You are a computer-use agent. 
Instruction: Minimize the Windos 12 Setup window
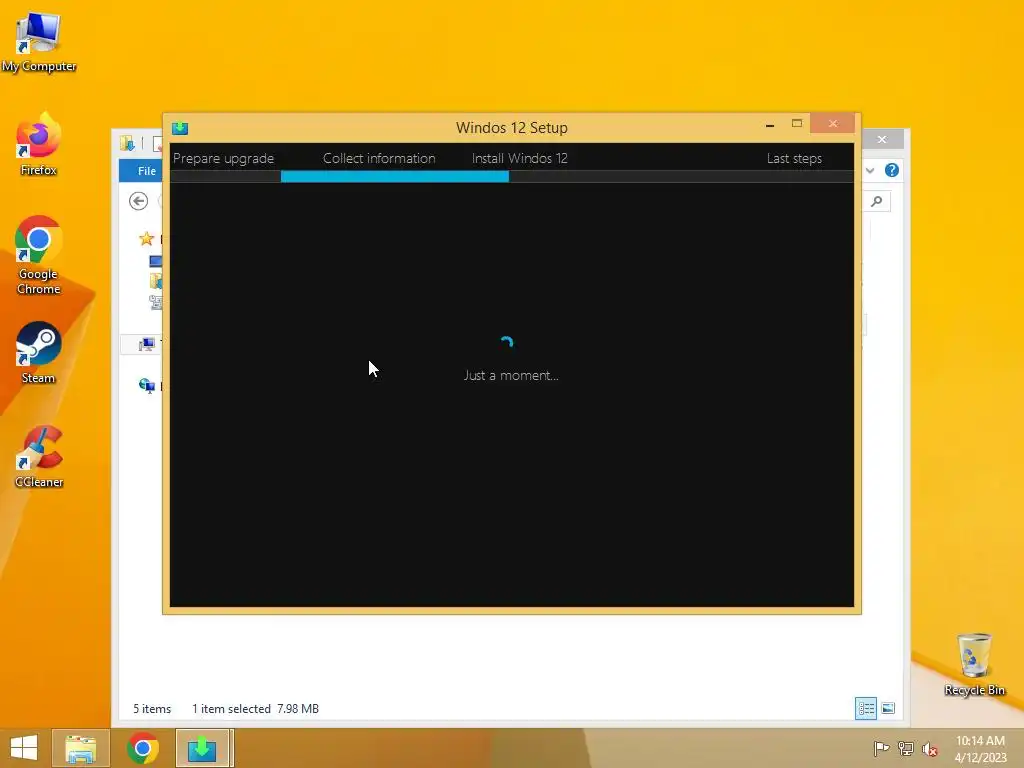pos(770,124)
